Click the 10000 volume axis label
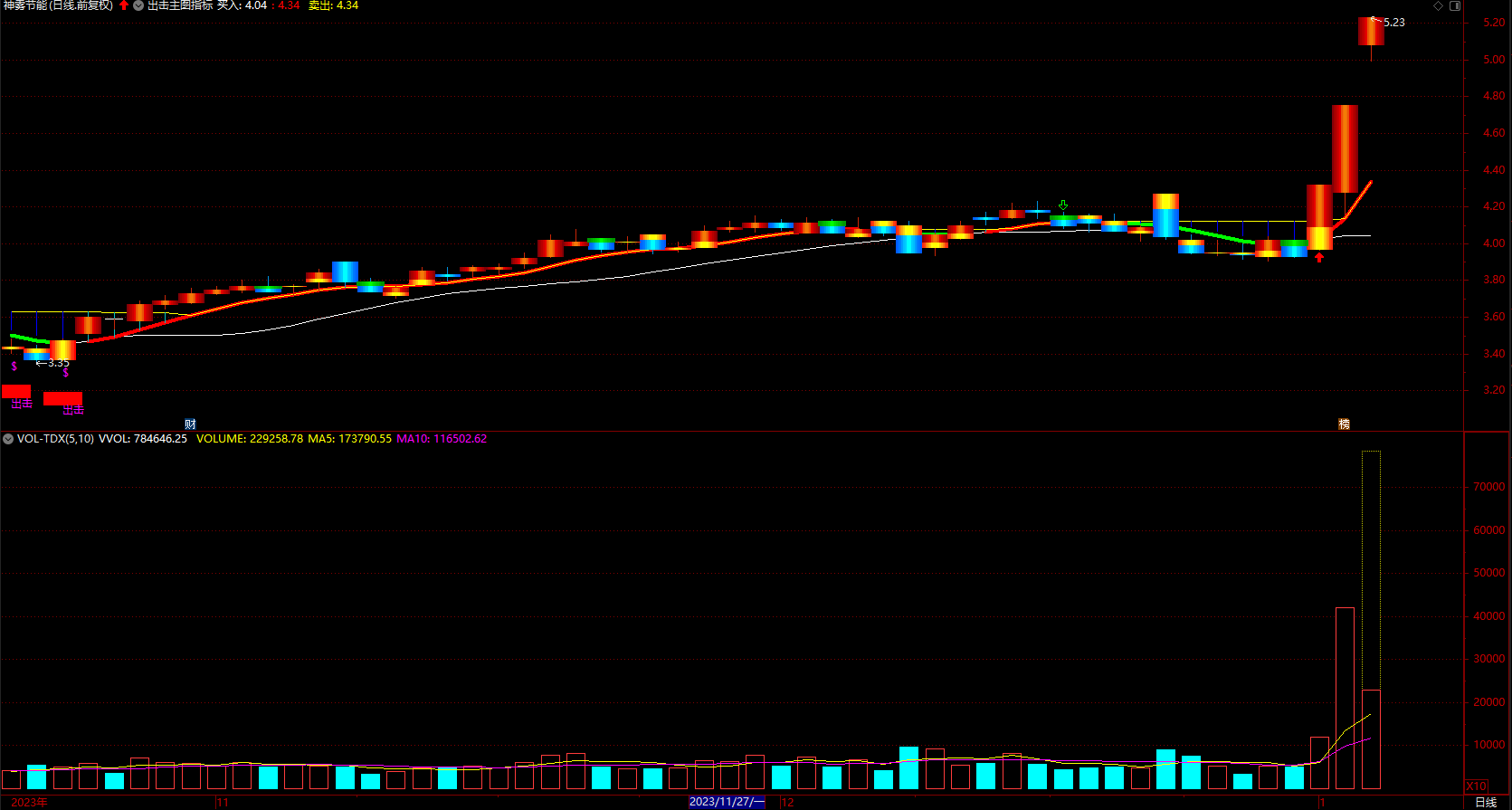 1489,746
